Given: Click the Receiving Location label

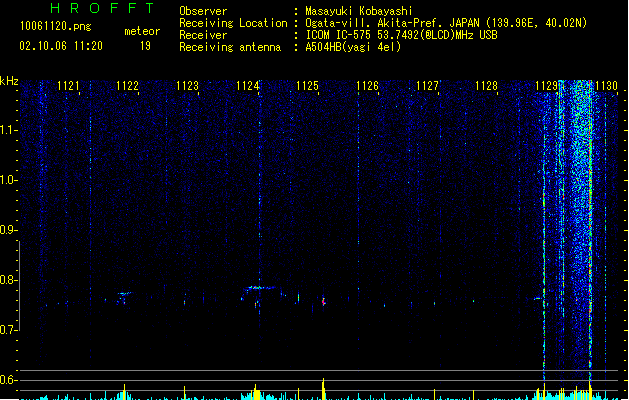Looking at the screenshot, I should coord(233,23).
